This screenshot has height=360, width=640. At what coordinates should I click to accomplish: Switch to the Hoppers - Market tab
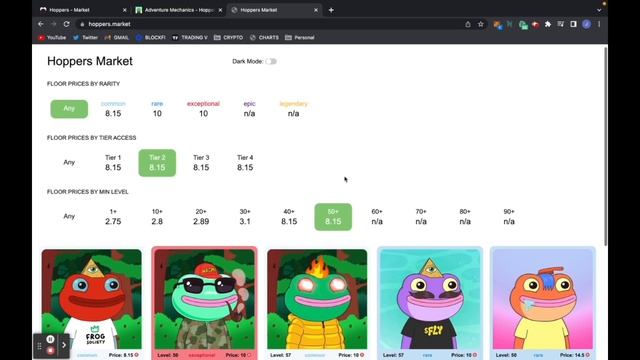pos(82,10)
